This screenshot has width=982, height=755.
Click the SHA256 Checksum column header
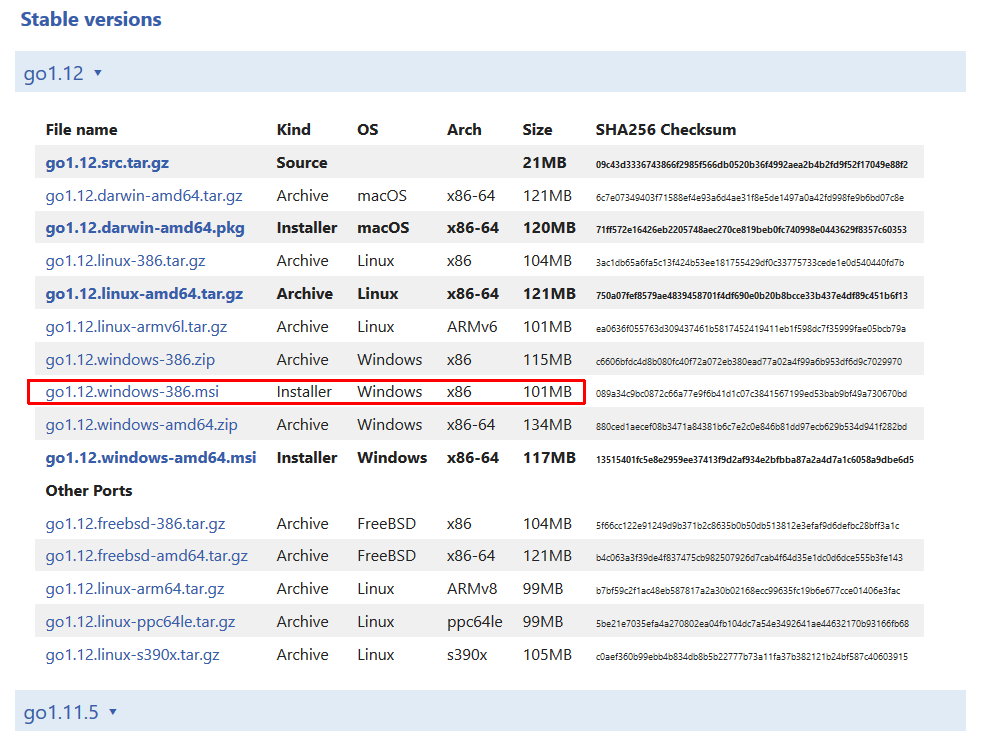point(666,130)
